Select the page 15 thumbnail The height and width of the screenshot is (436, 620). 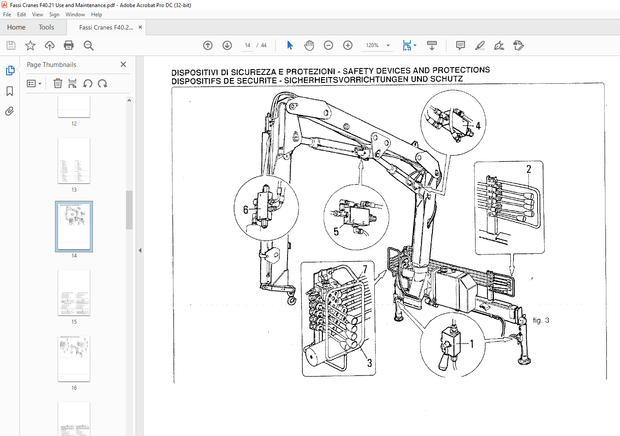74,293
